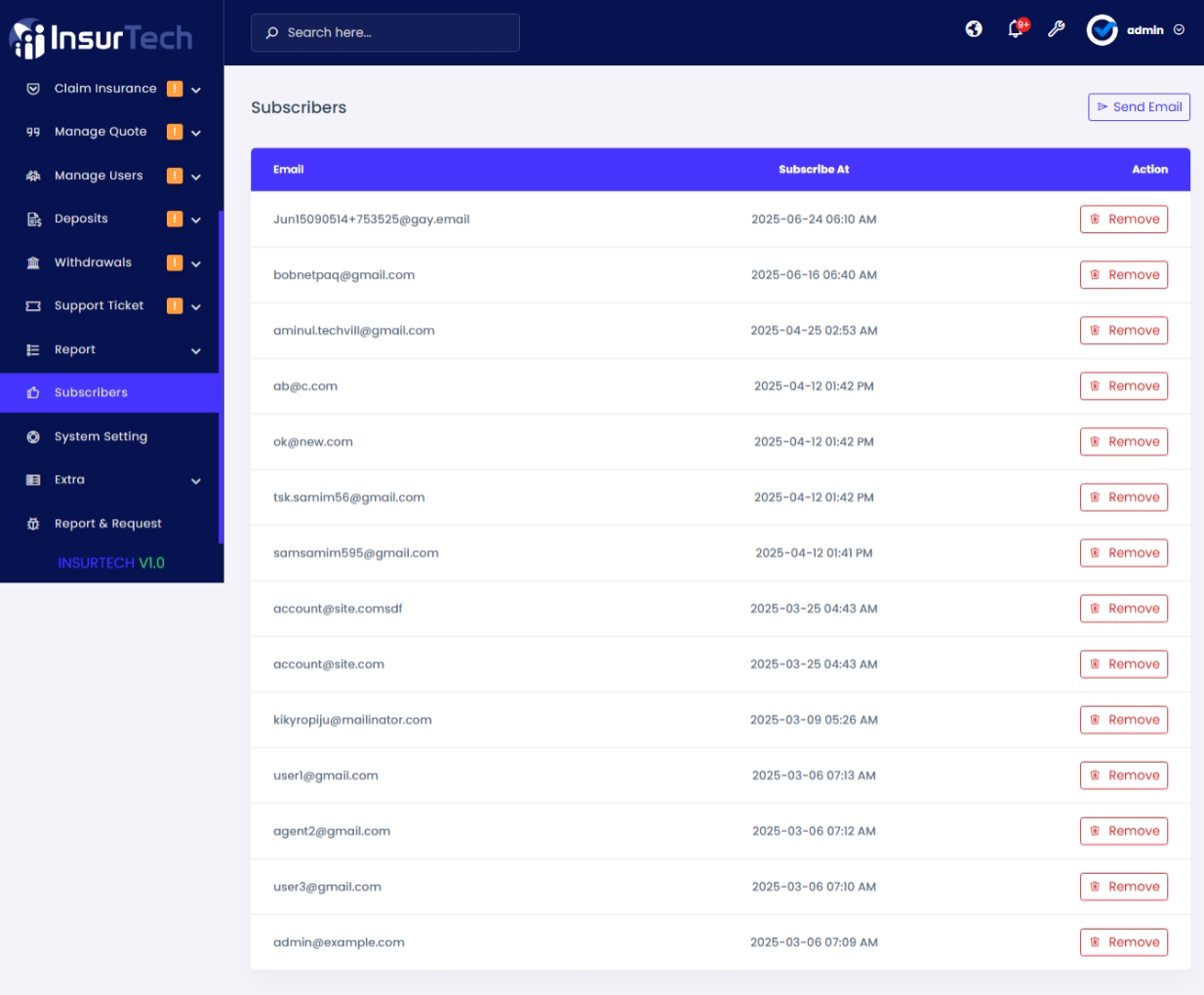Viewport: 1204px width, 995px height.
Task: Click the Claim Insurance shield icon
Action: point(33,89)
